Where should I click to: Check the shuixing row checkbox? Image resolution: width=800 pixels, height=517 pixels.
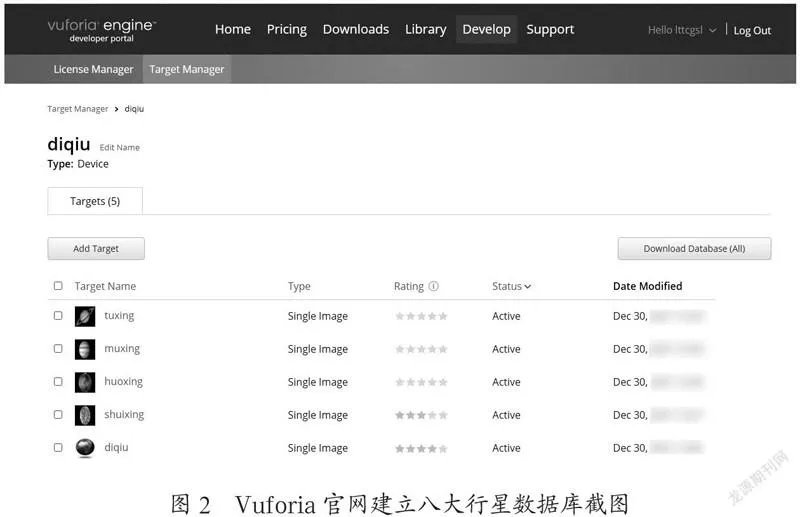(58, 414)
